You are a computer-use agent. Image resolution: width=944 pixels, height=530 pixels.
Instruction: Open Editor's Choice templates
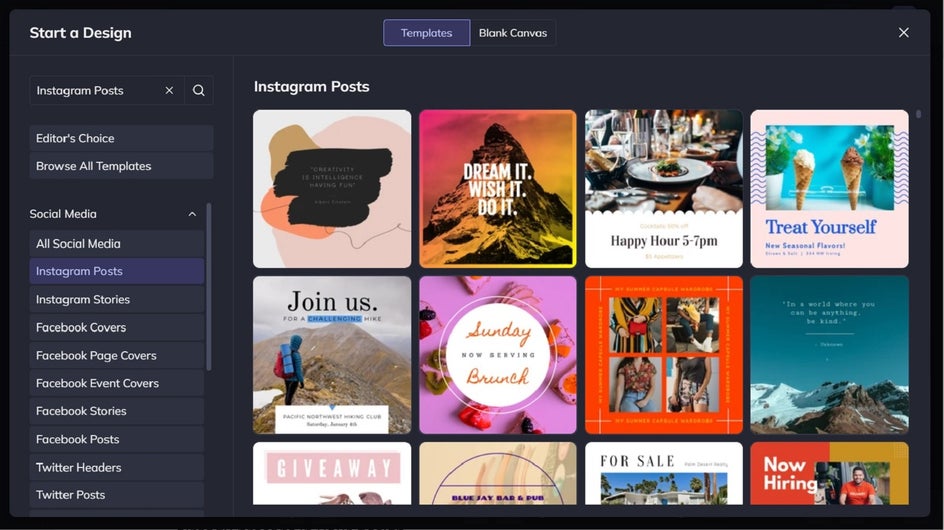[121, 138]
